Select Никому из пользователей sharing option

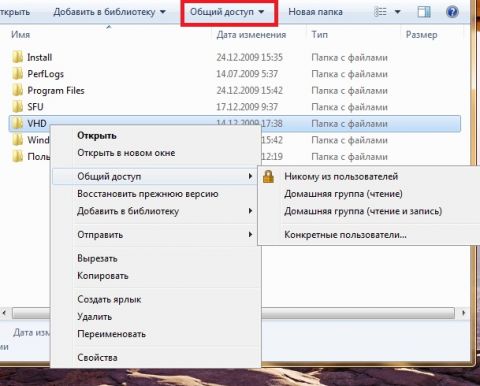pos(341,176)
